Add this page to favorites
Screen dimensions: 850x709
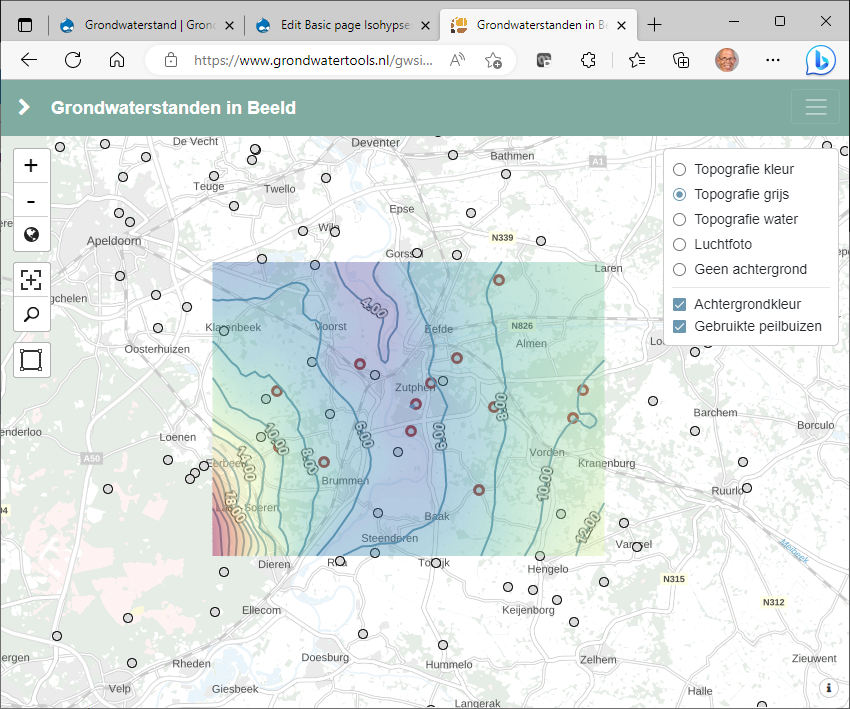(493, 60)
